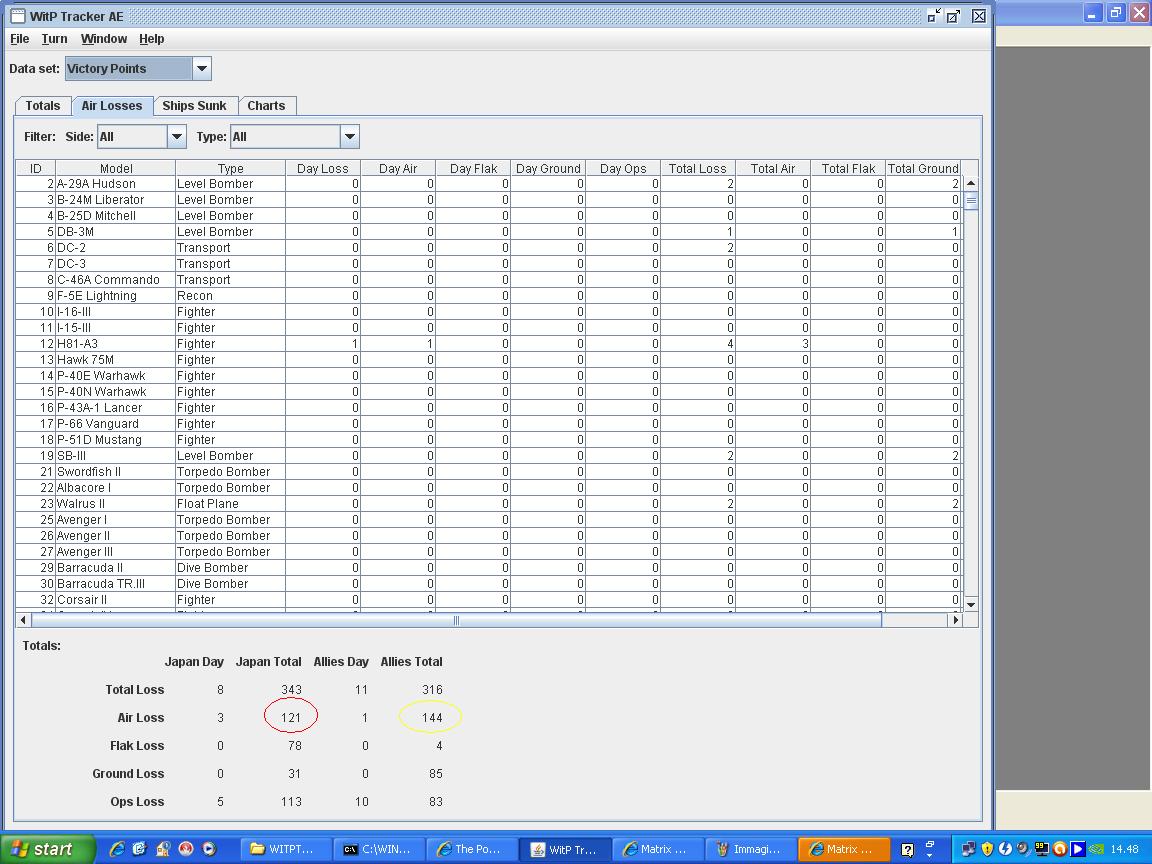Switch to the C:\WIN command prompt taskbar button

[378, 849]
